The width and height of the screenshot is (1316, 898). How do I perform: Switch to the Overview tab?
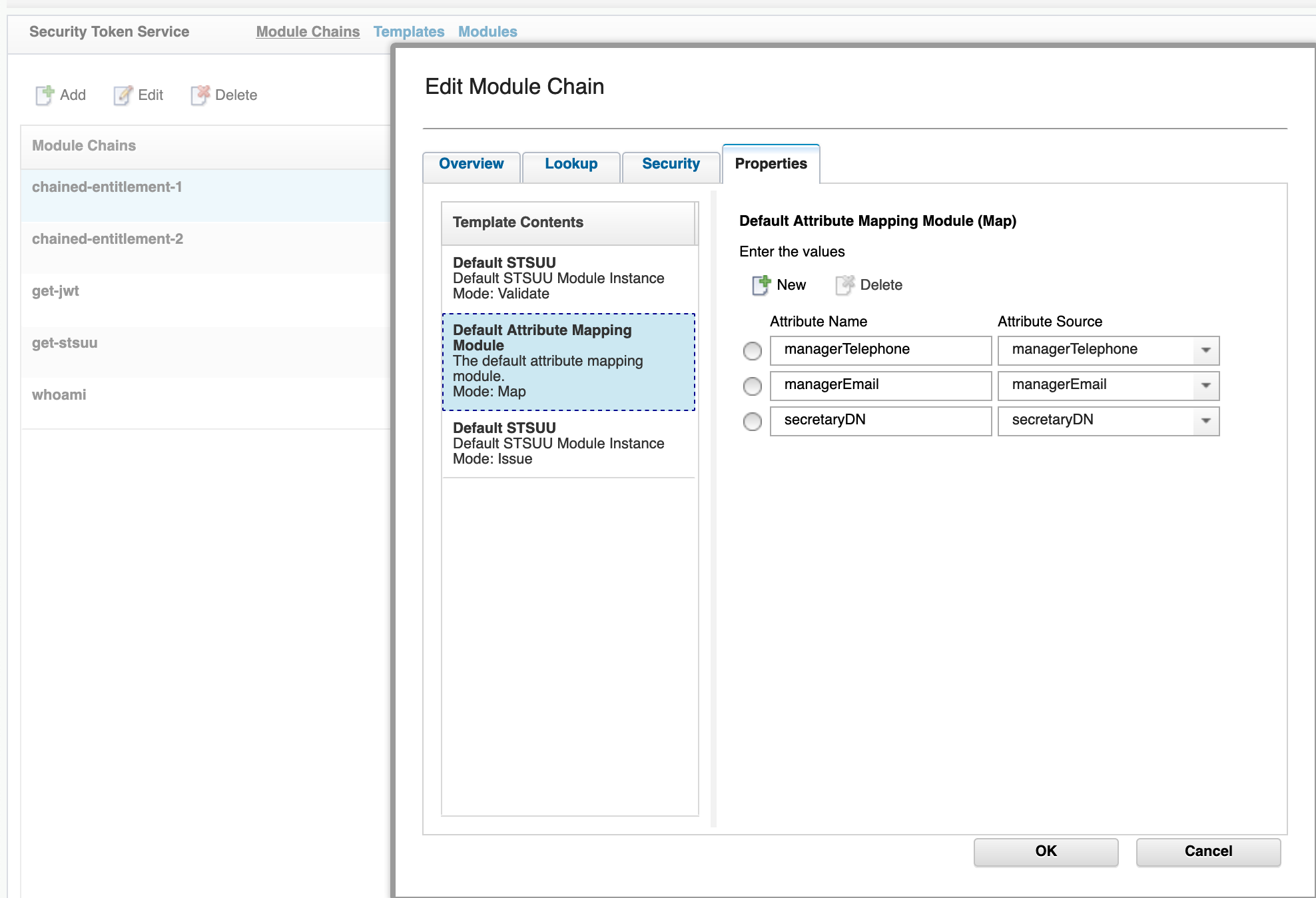pos(471,164)
